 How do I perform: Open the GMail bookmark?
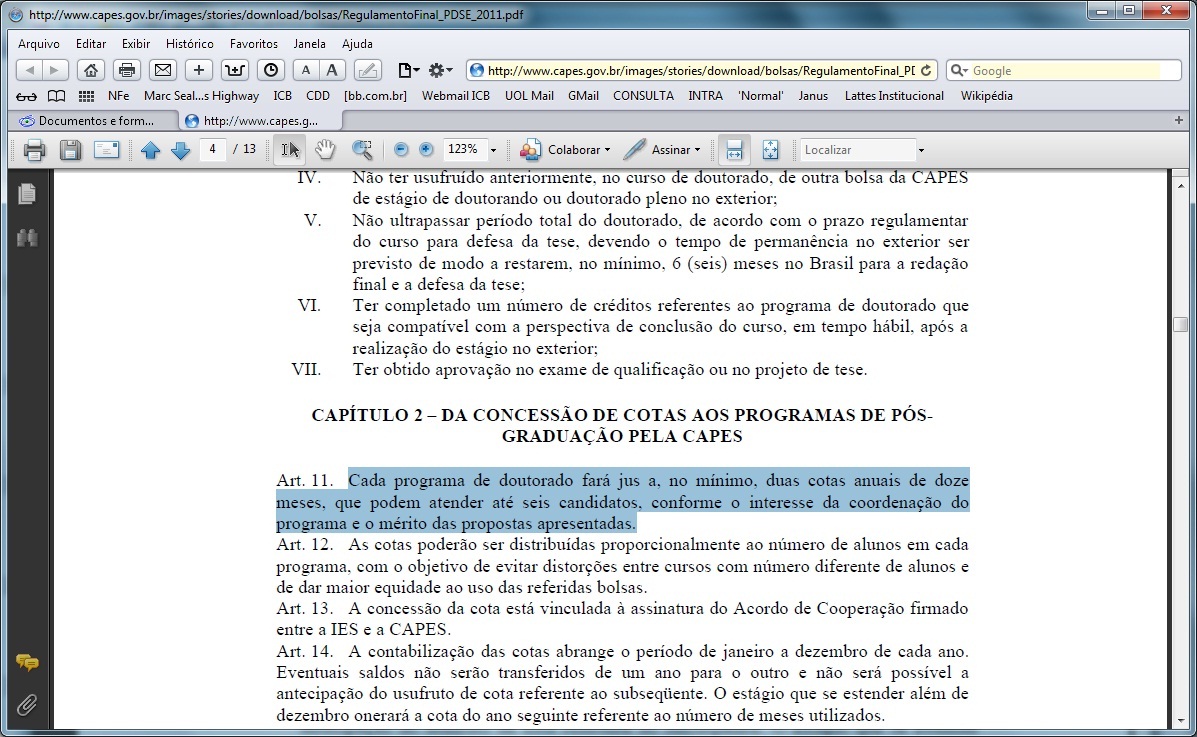[x=583, y=96]
